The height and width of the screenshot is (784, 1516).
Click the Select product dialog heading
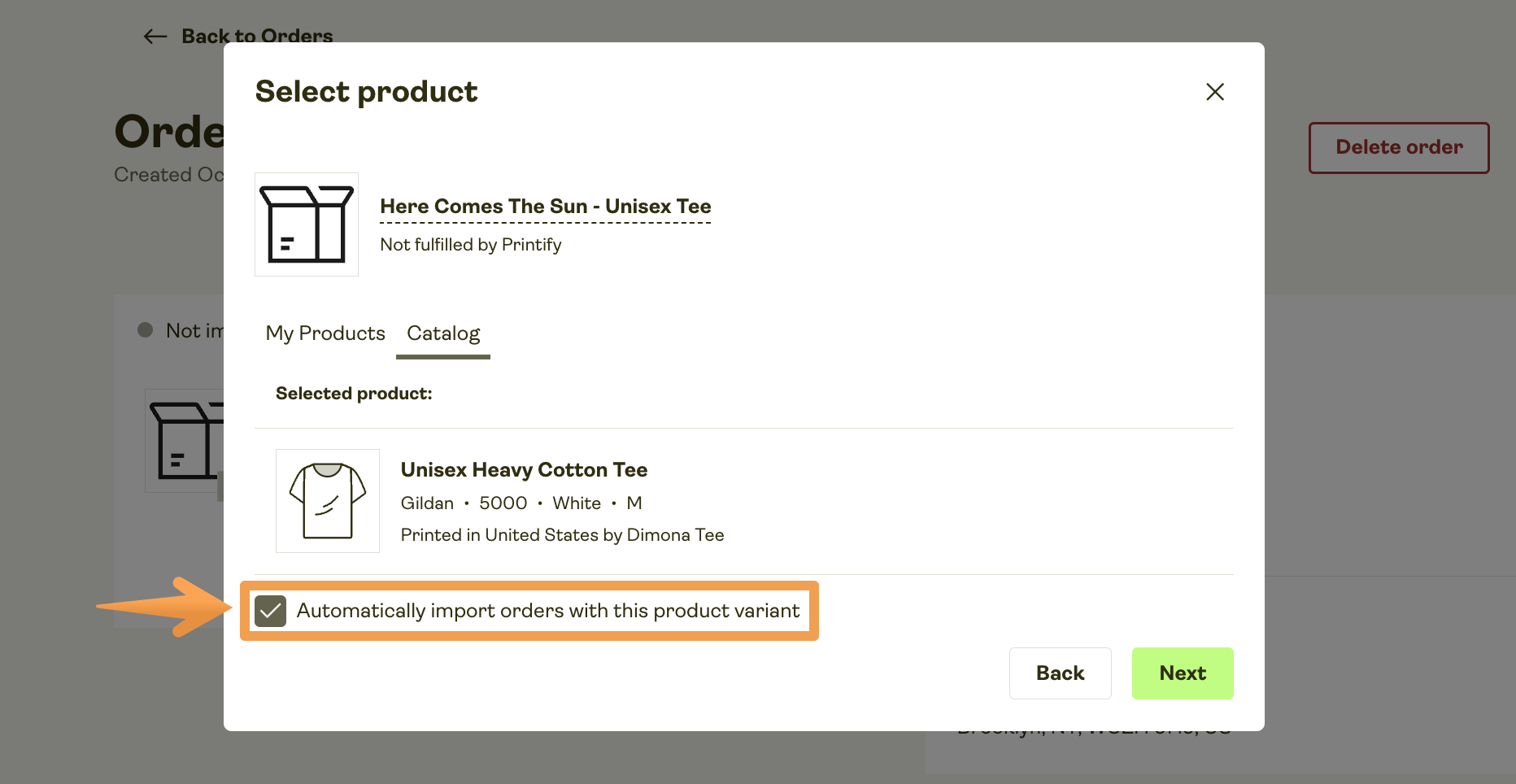click(x=366, y=92)
